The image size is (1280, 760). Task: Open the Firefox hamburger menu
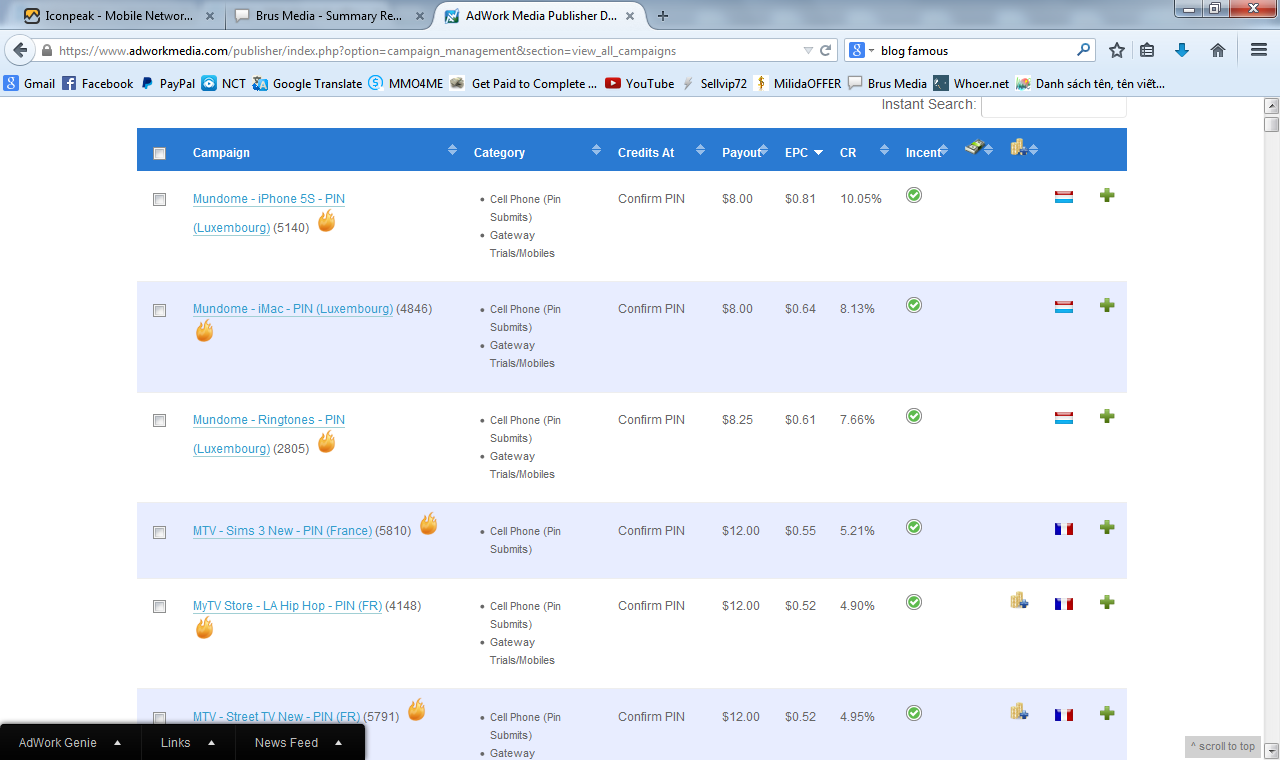click(x=1259, y=51)
